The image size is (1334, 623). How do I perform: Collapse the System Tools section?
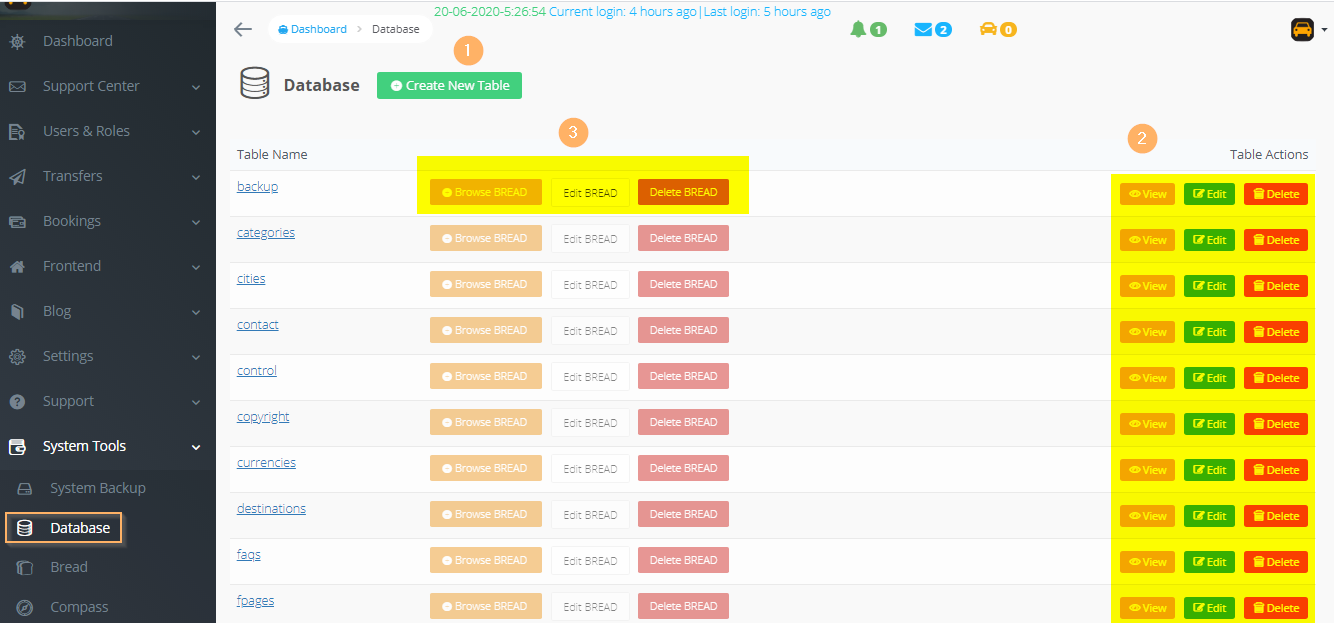point(196,447)
